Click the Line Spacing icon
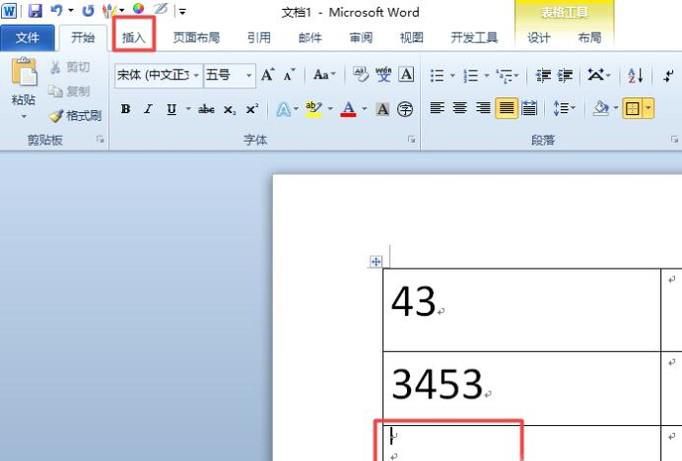The image size is (682, 461). [560, 108]
